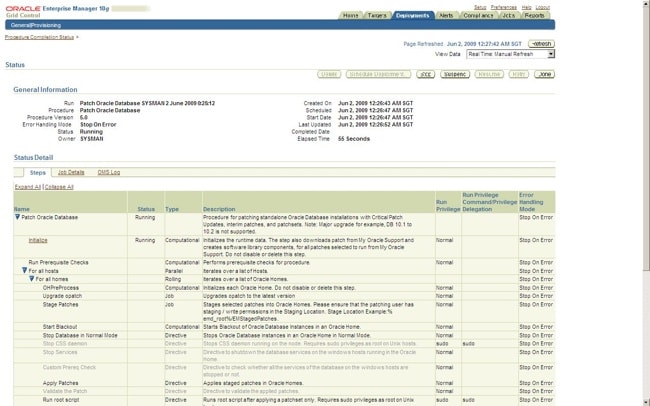Viewport: 650px width, 406px height.
Task: Click the Elapsed Time value 55 Seconds
Action: click(x=354, y=139)
